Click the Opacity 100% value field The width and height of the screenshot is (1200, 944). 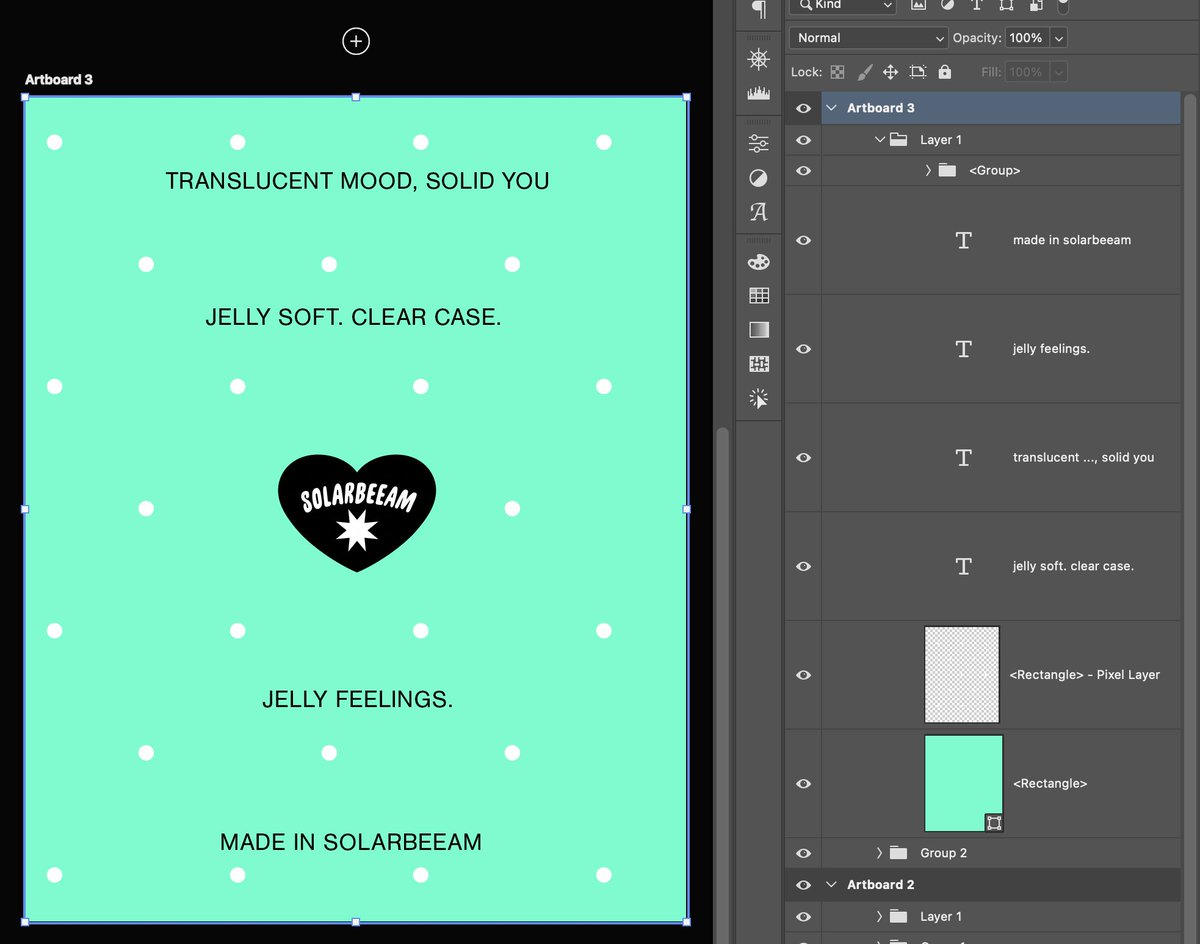pos(1026,38)
